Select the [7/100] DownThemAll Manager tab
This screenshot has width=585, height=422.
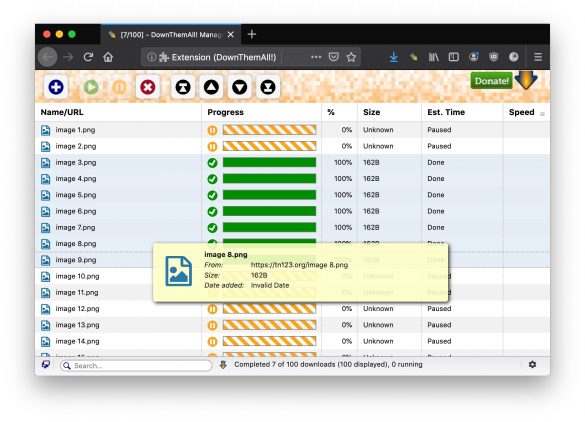point(171,35)
